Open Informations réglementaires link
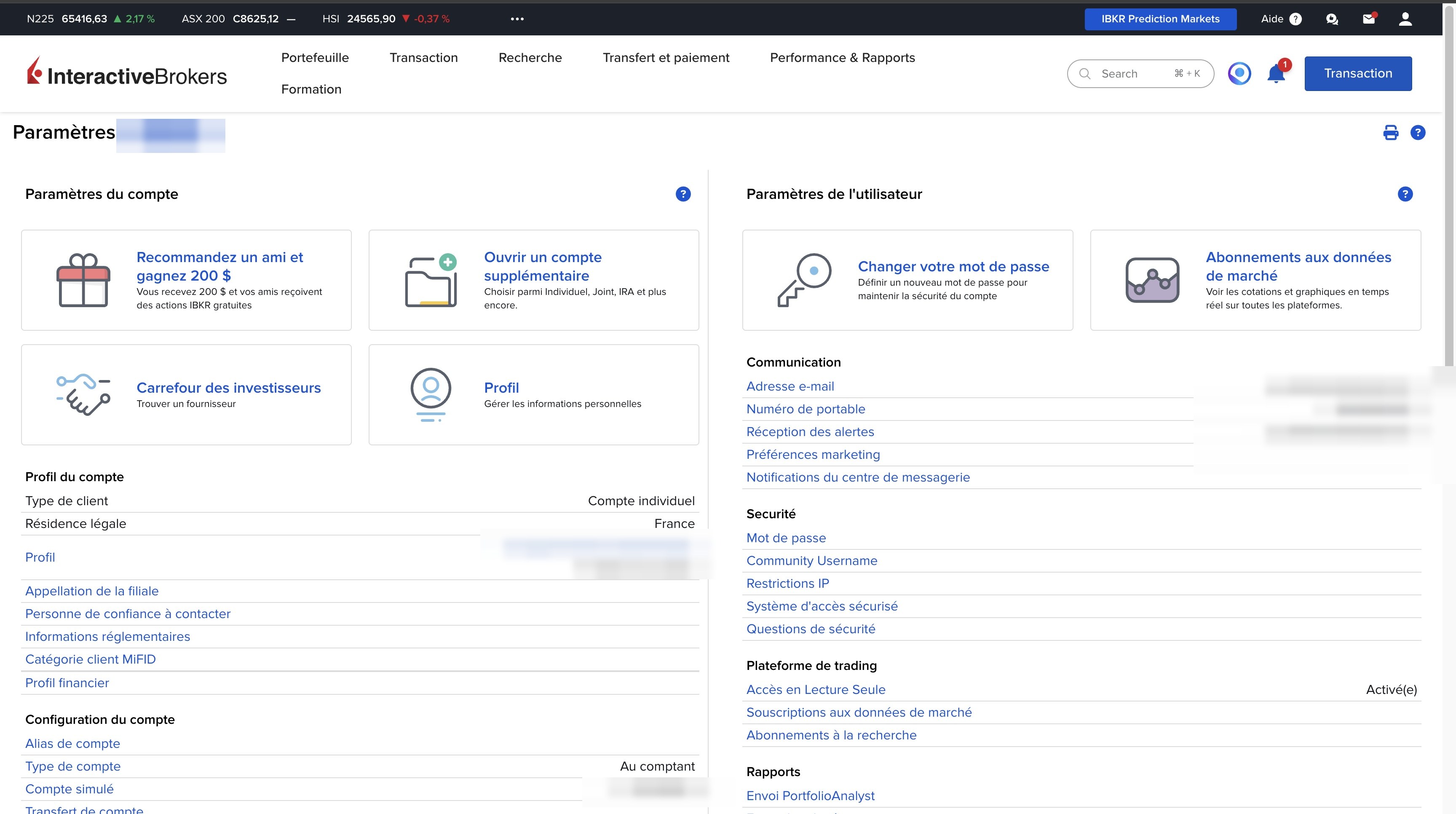Viewport: 1456px width, 814px height. [x=107, y=637]
